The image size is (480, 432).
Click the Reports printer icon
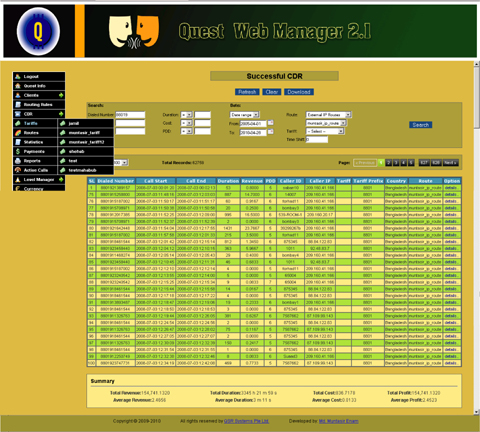pyautogui.click(x=18, y=161)
